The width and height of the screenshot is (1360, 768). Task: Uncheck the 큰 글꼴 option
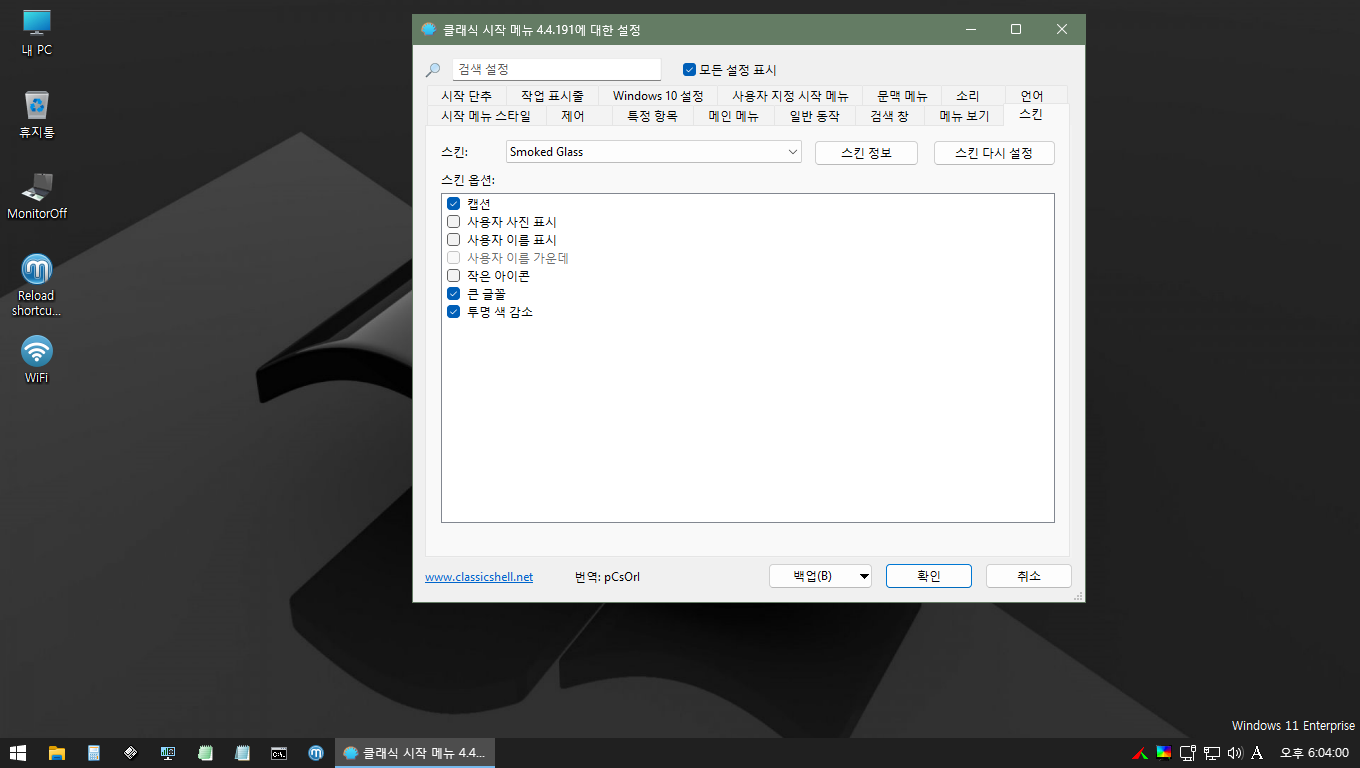click(x=453, y=294)
